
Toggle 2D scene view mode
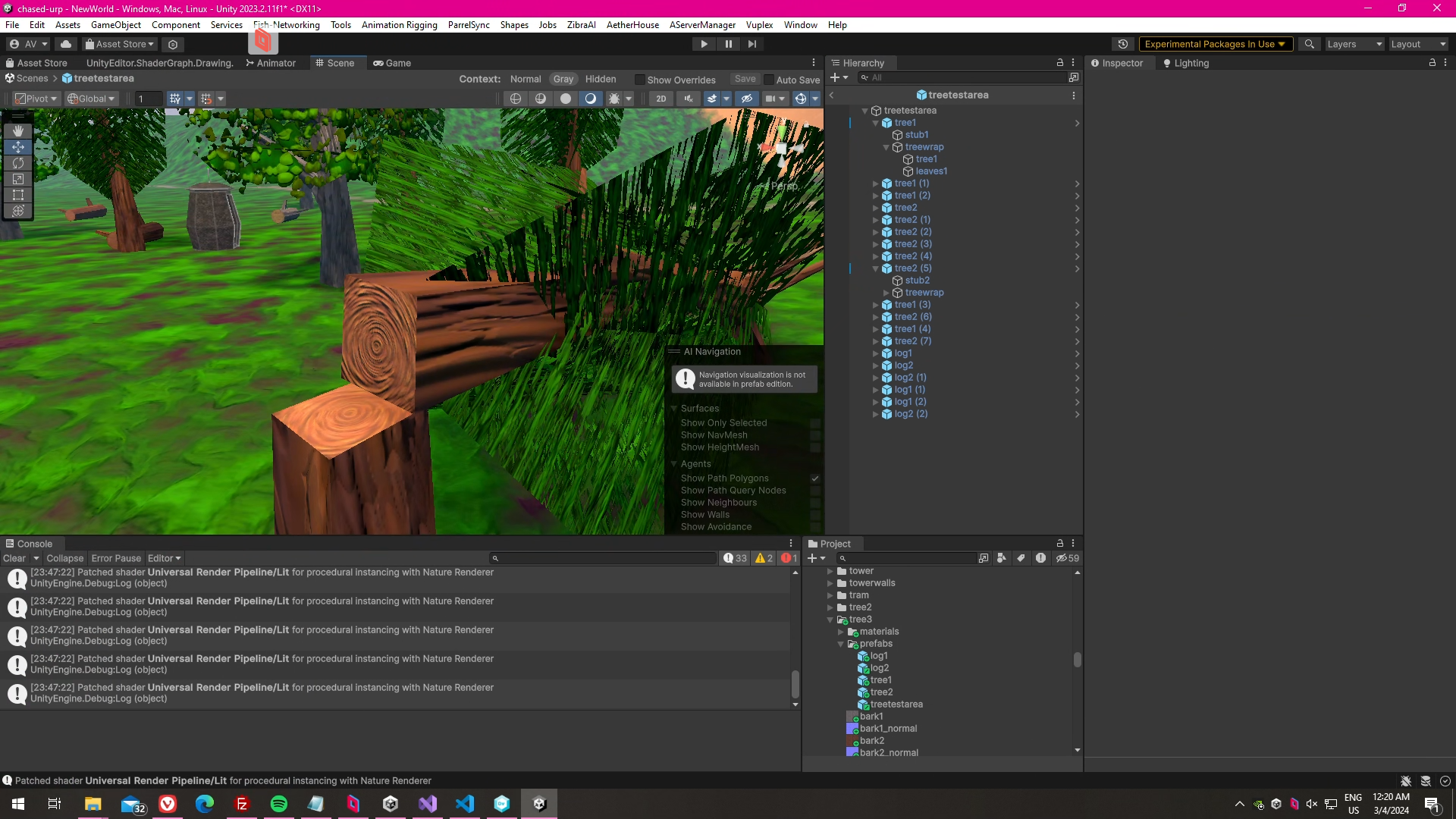click(661, 99)
